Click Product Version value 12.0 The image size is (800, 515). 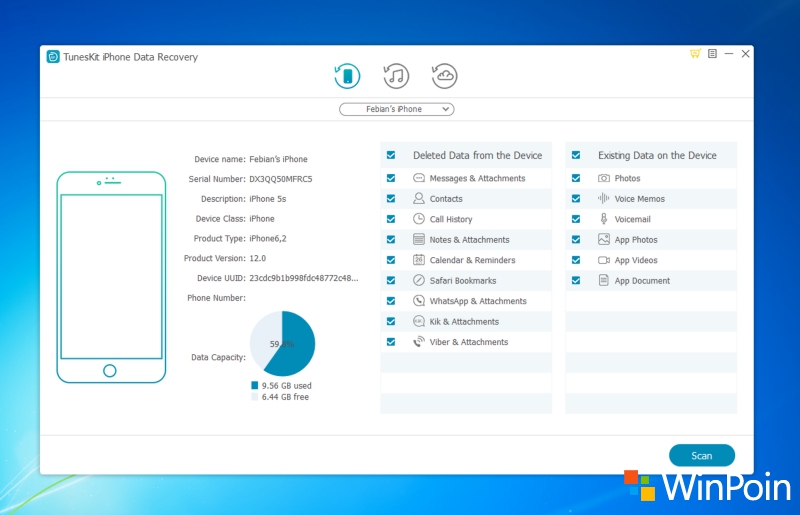pyautogui.click(x=258, y=258)
